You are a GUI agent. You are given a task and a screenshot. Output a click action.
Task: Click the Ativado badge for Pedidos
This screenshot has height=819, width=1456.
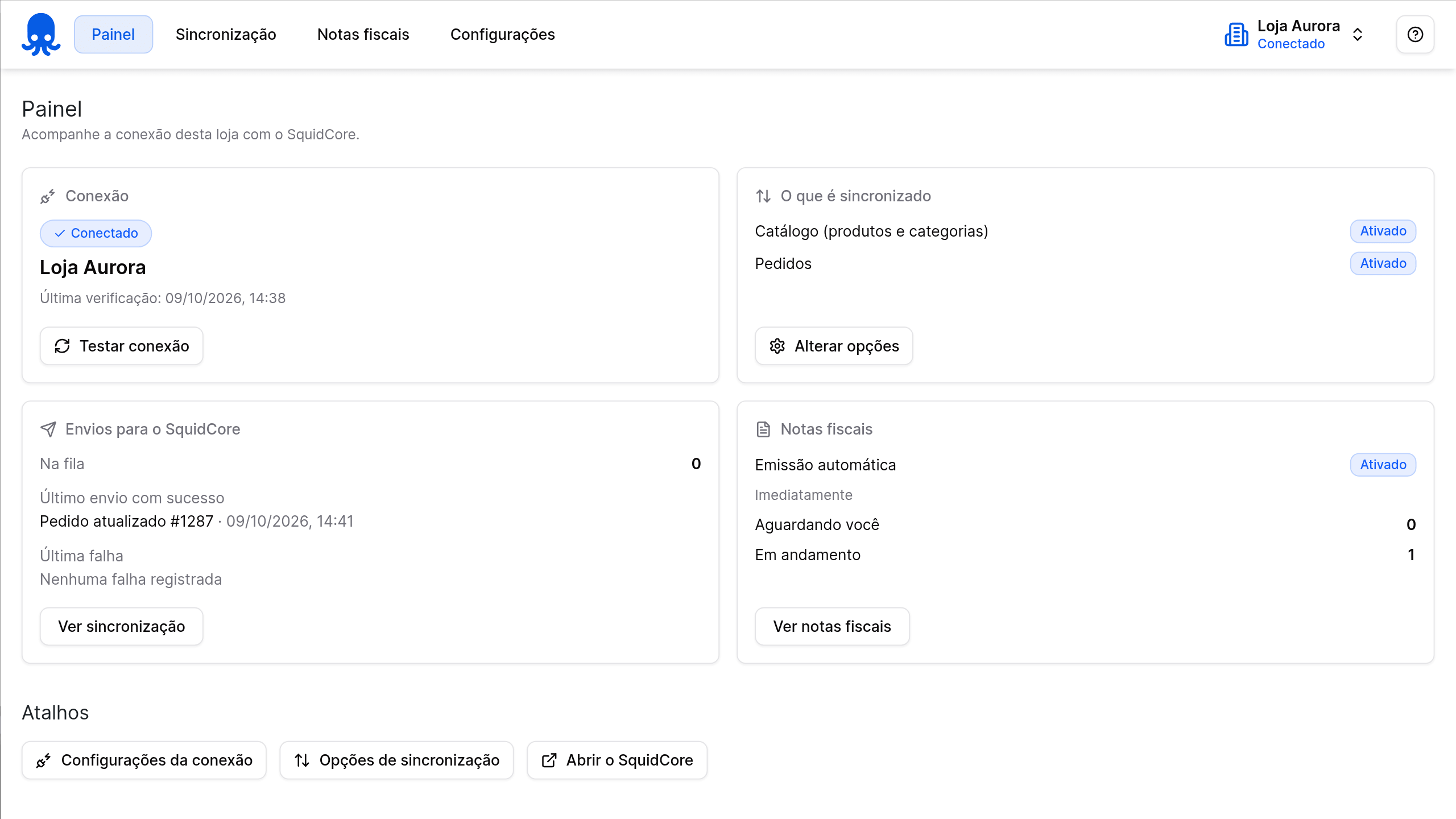(1383, 263)
